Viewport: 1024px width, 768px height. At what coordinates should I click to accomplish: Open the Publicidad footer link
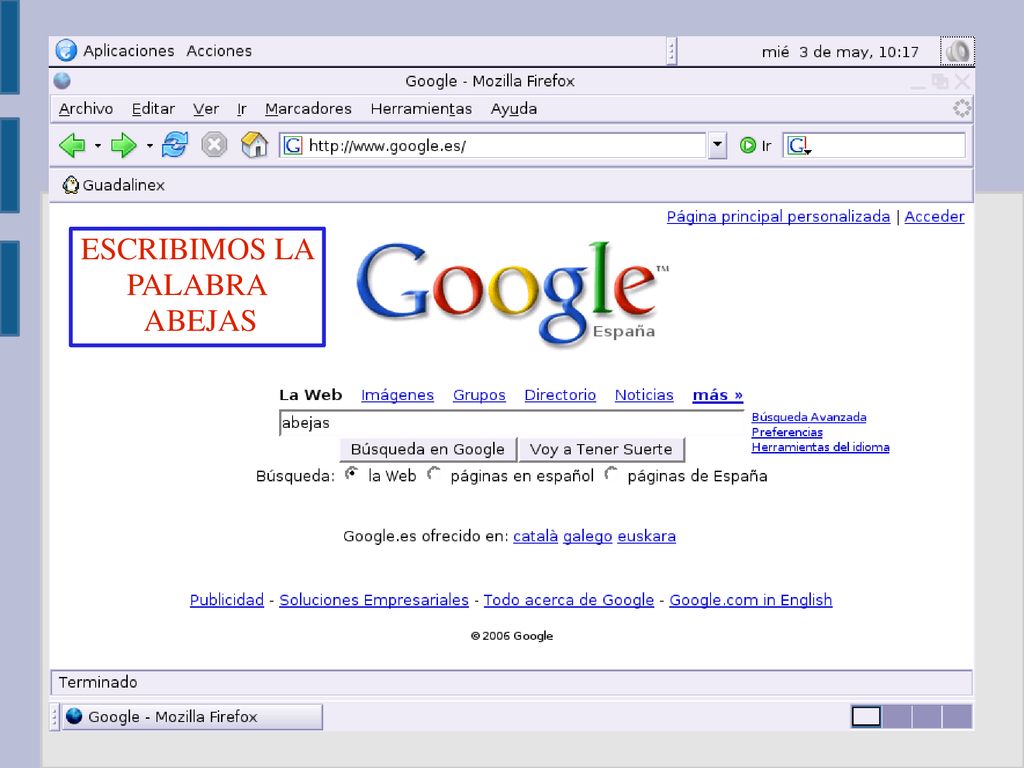pos(227,600)
